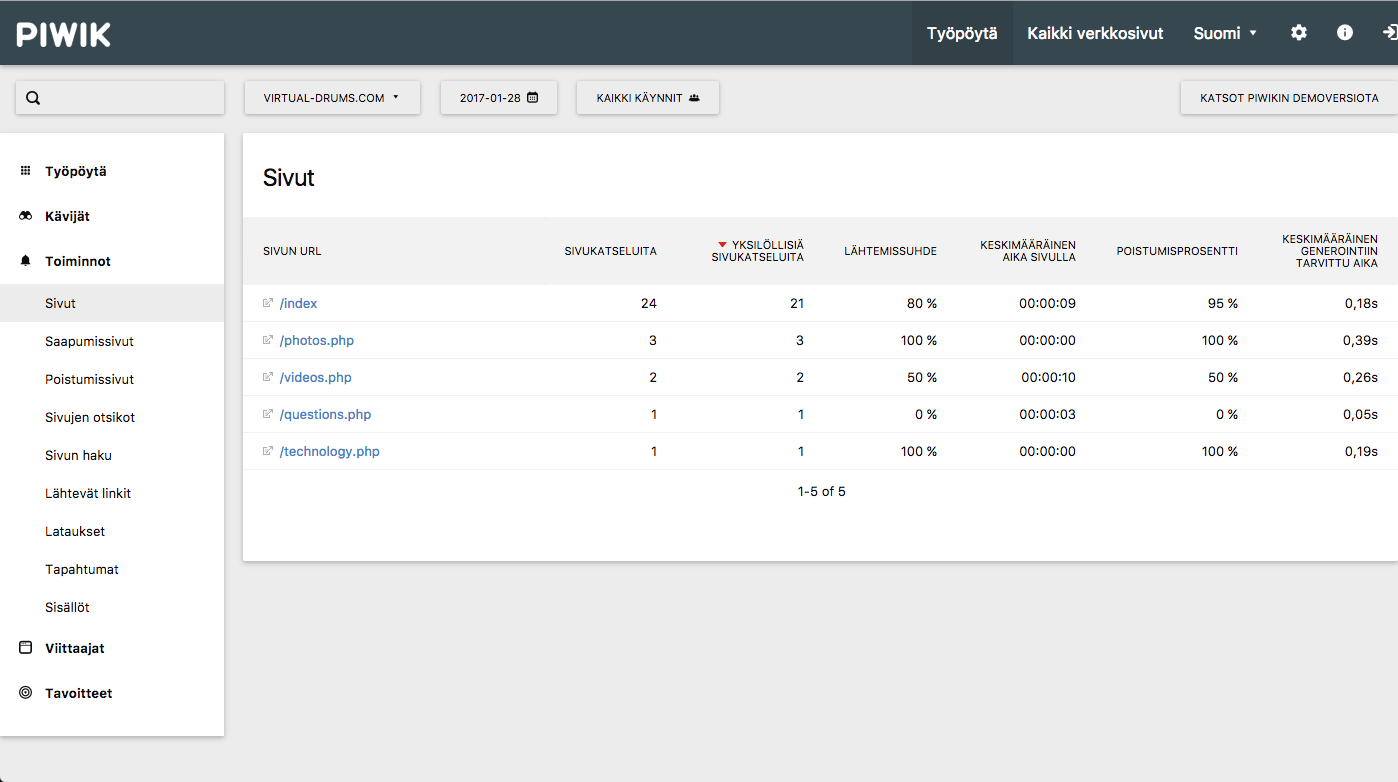Click the sign-in arrow icon
The height and width of the screenshot is (782, 1398).
tap(1390, 33)
